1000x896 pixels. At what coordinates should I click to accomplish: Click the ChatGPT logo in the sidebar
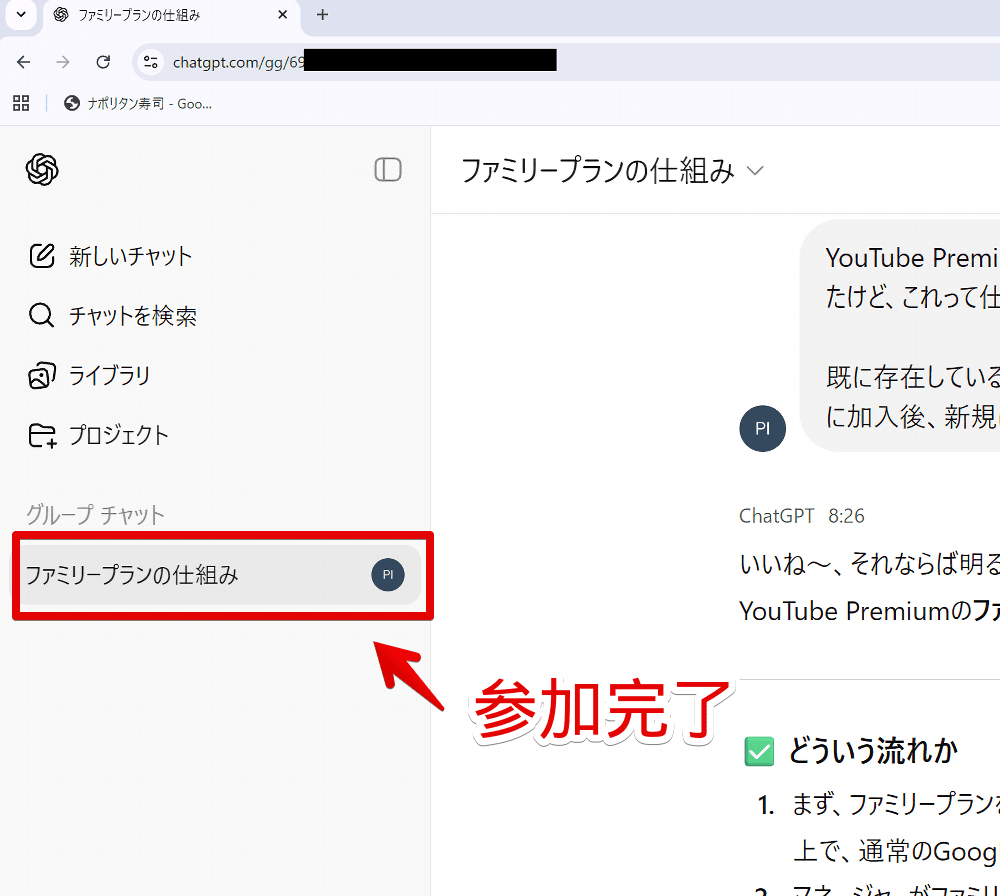point(41,170)
